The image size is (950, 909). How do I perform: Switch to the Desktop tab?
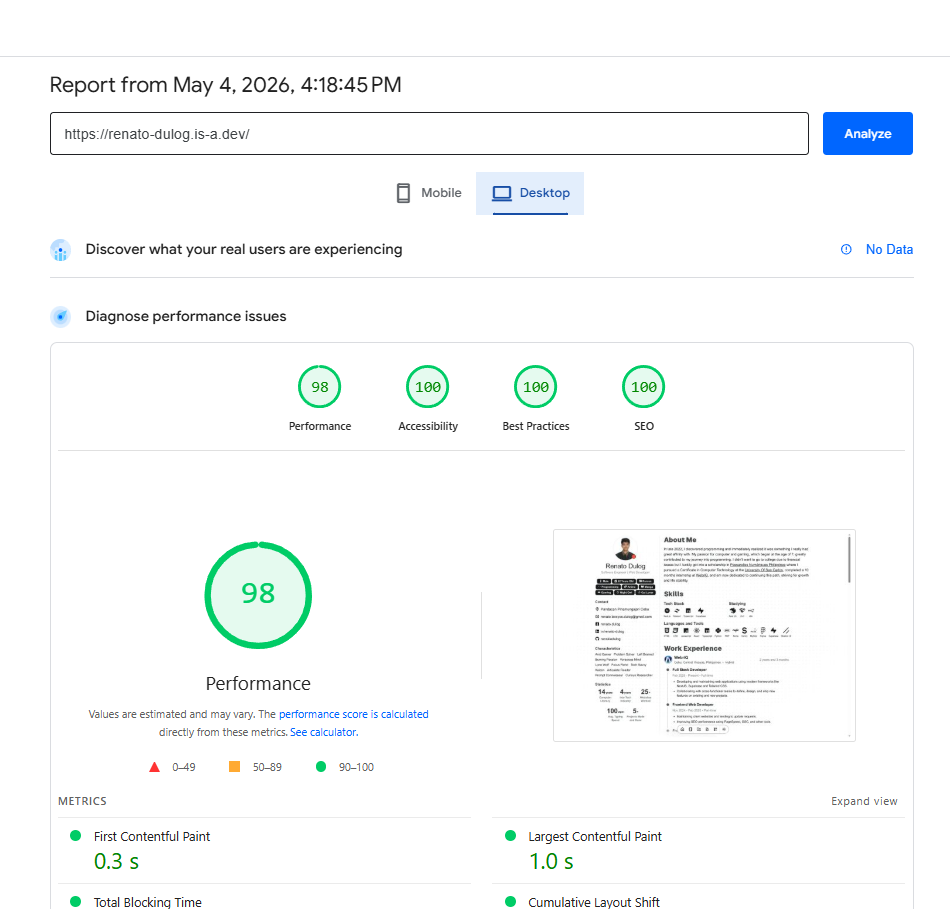pyautogui.click(x=530, y=193)
